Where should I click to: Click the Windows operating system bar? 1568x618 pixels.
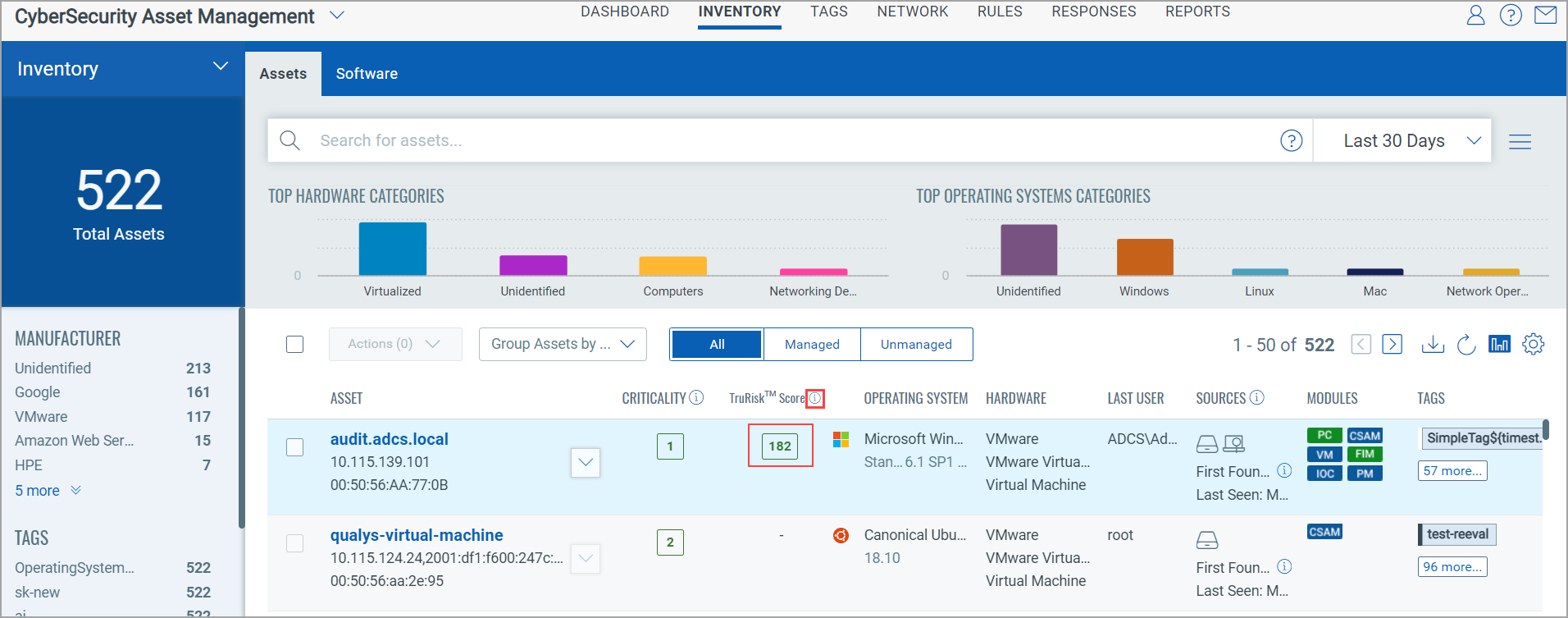1145,257
